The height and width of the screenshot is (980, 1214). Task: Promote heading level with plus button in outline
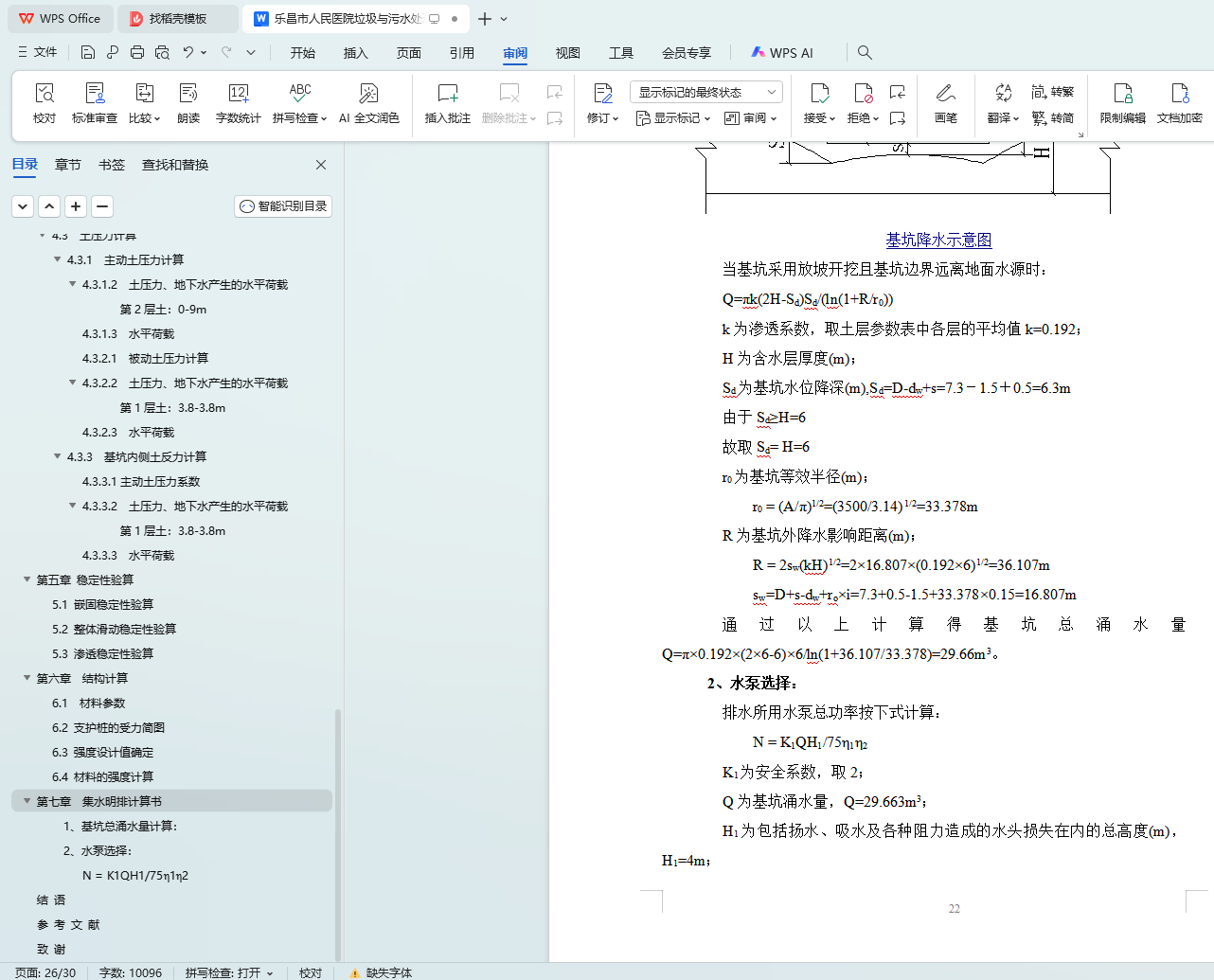[76, 205]
